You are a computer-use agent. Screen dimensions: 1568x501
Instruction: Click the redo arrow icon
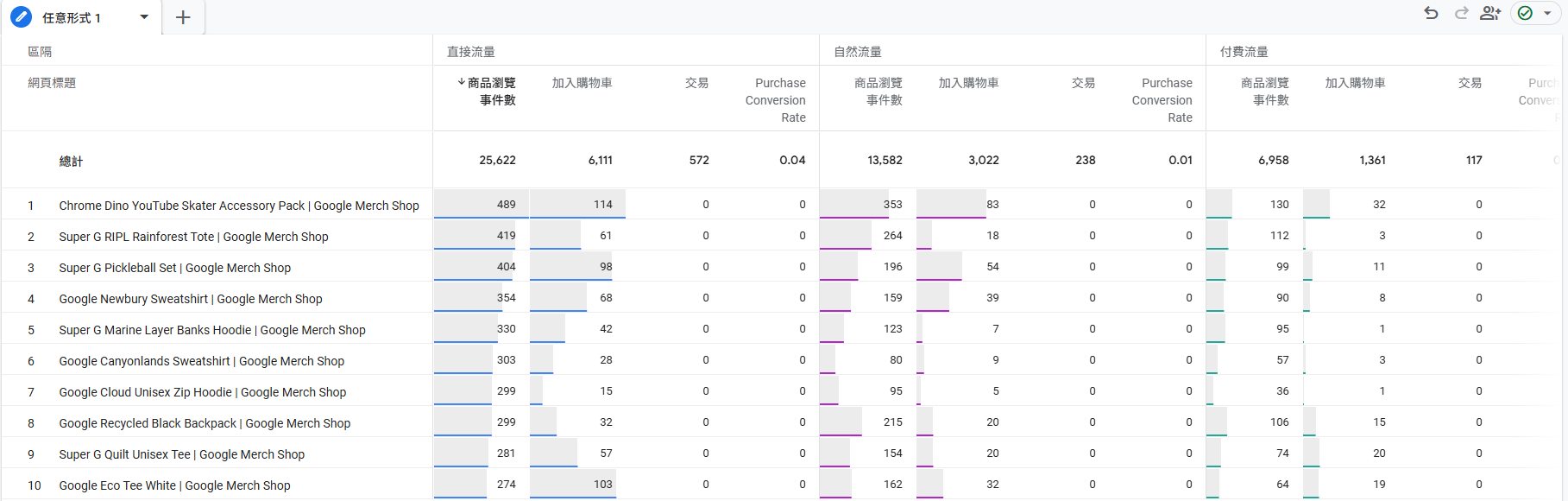(1461, 13)
